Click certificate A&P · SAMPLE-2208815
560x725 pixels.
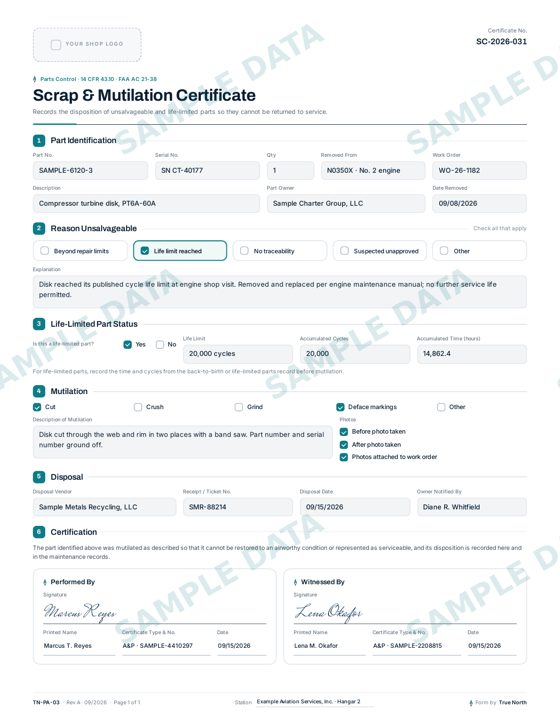pyautogui.click(x=407, y=646)
